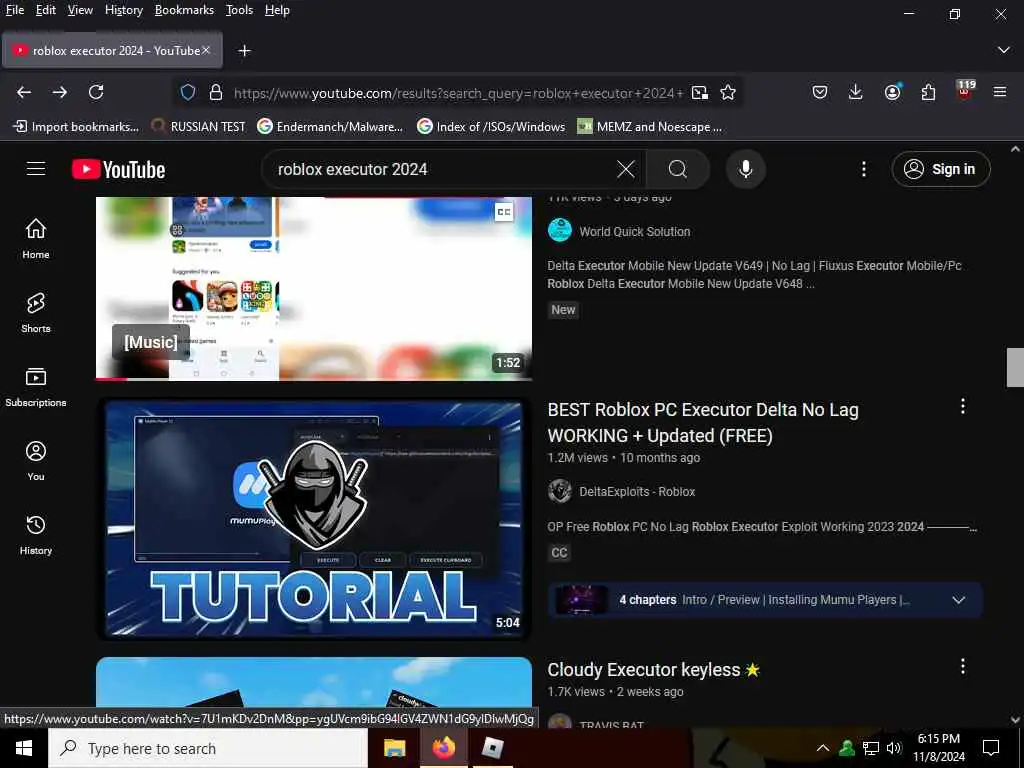
Task: Open the notification center icon
Action: coord(991,748)
